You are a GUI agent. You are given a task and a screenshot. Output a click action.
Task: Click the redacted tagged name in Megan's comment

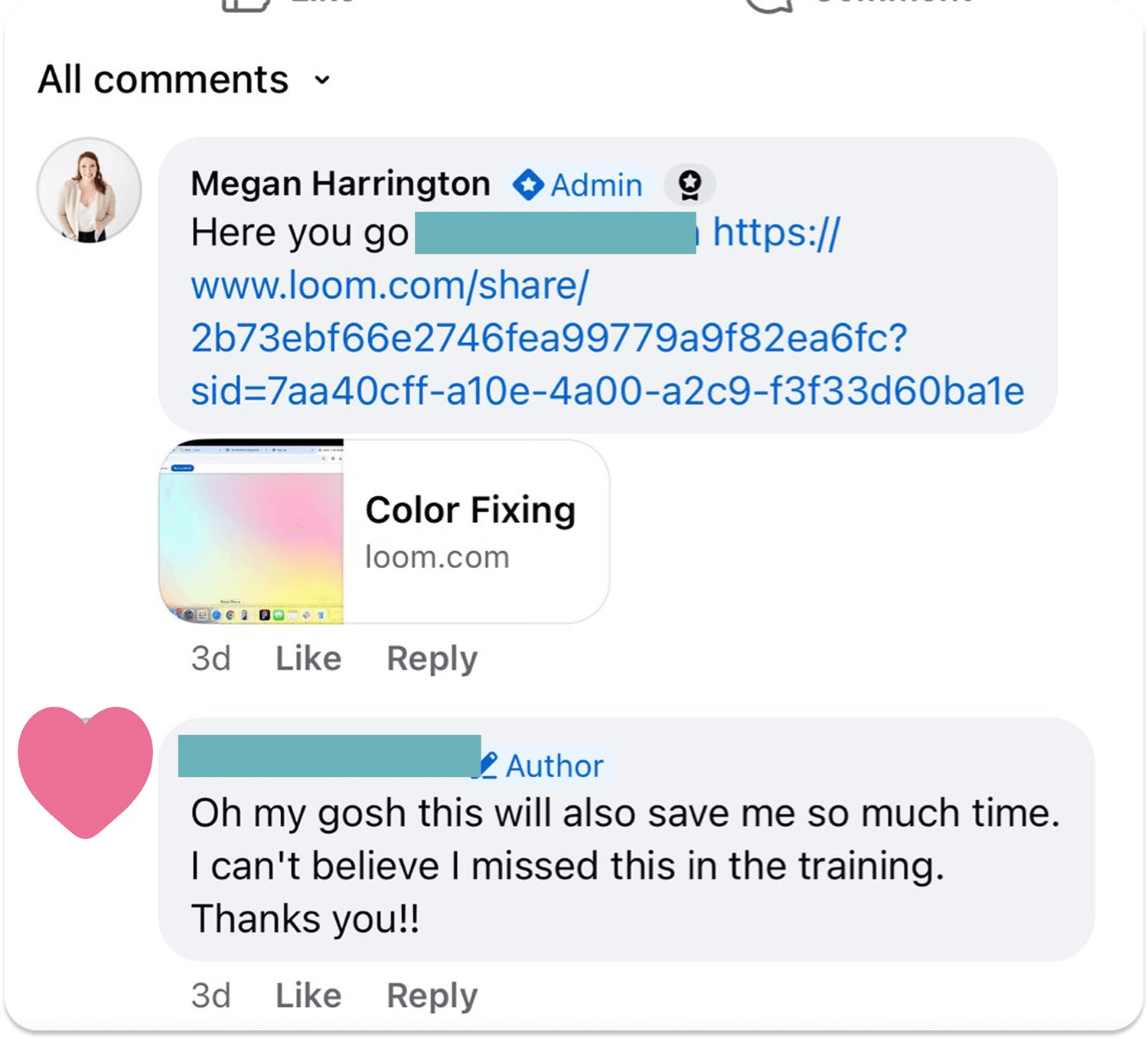pos(555,233)
